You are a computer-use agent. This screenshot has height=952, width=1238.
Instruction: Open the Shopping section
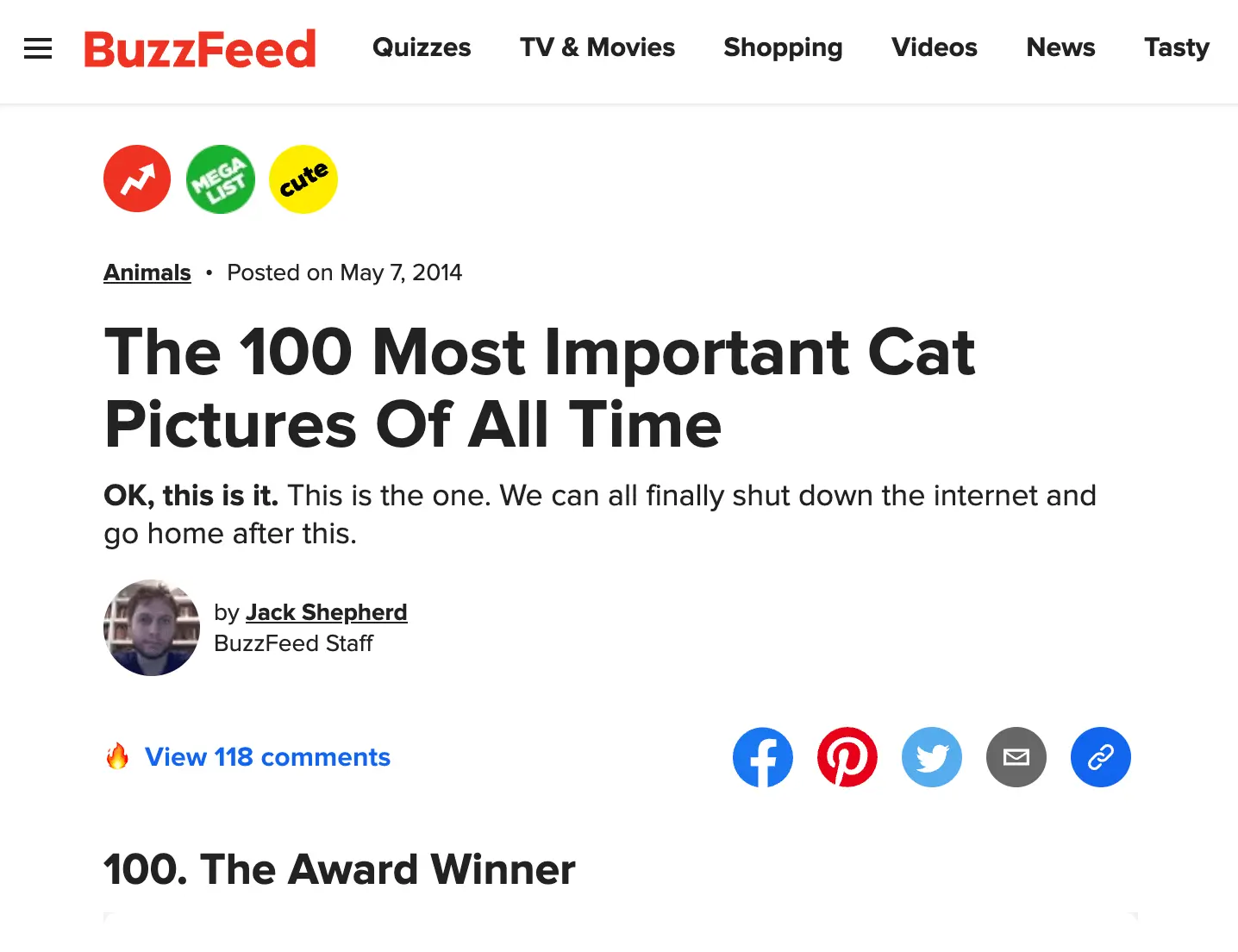tap(782, 48)
